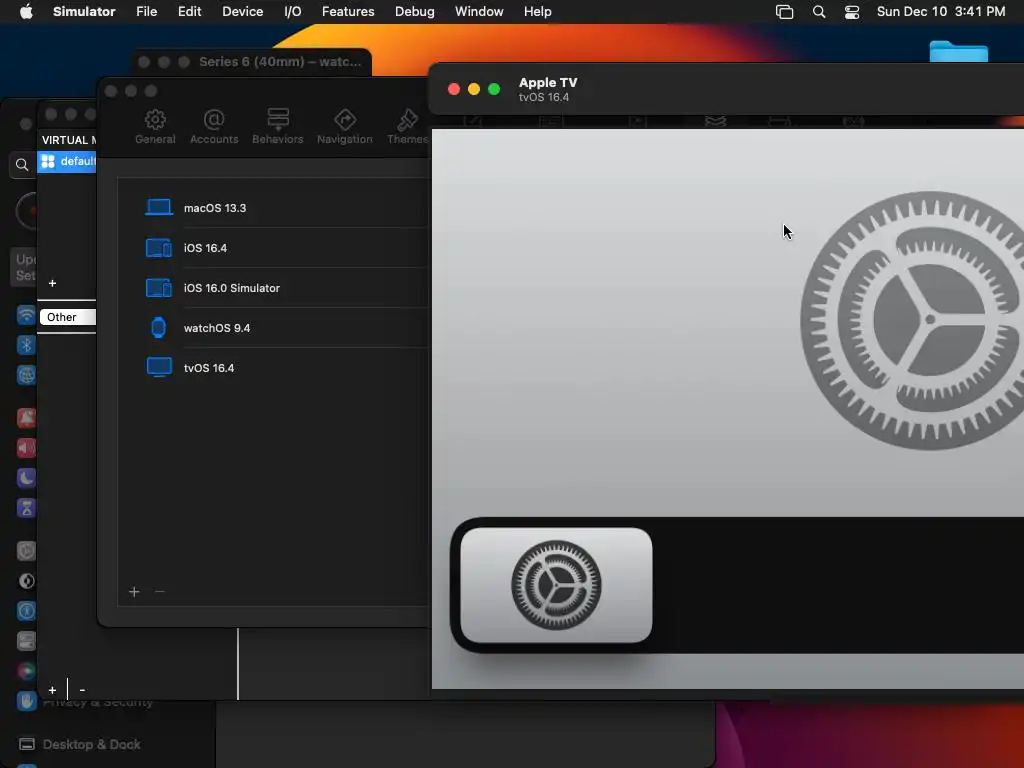Click the macOS laptop icon in platforms list
Viewport: 1024px width, 768px height.
pyautogui.click(x=159, y=208)
